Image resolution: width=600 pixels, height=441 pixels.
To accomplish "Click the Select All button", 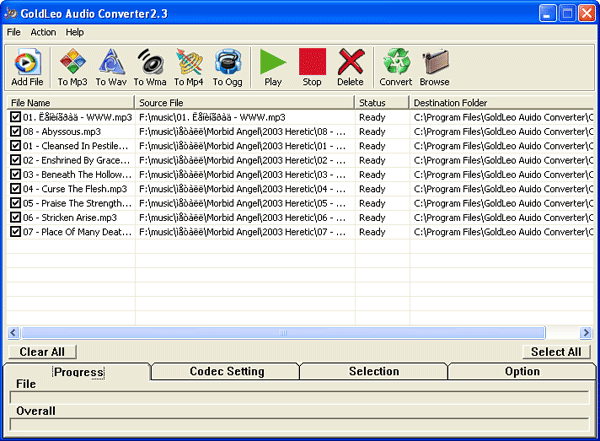I will coord(556,351).
